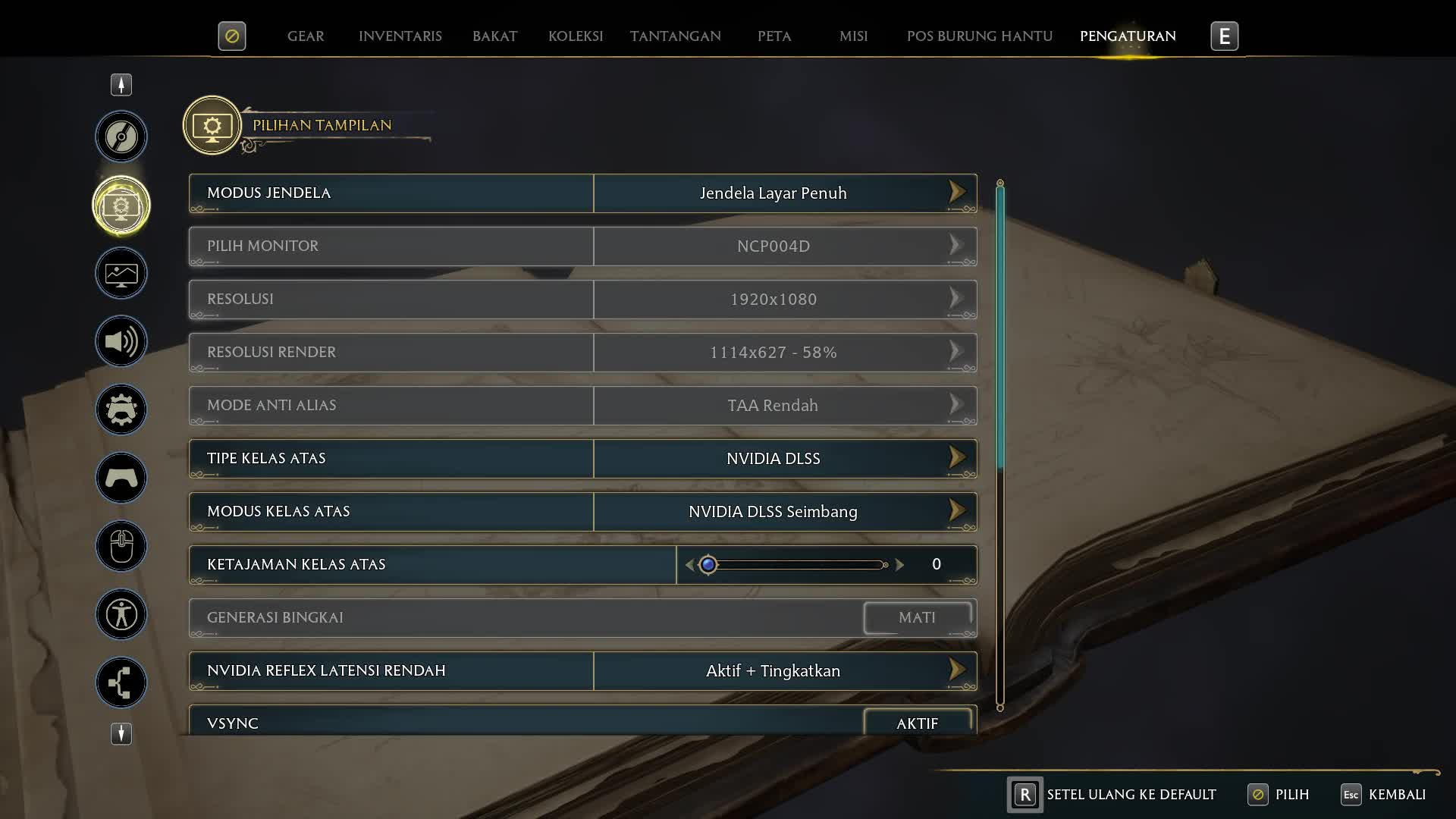Open the gamepad controller settings icon
The image size is (1456, 819).
(121, 478)
